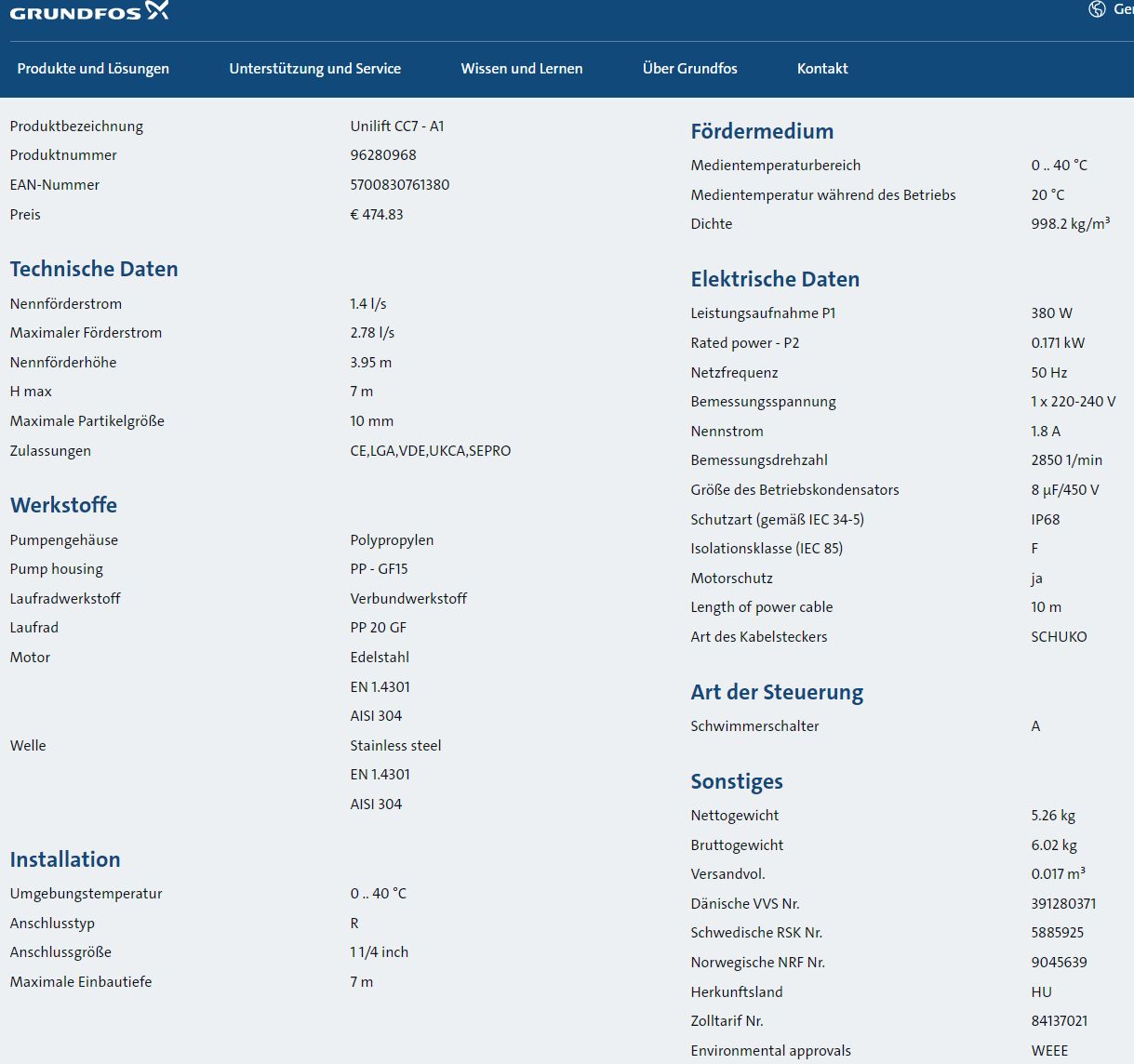Select the Environmental approvals value WEEE
The image size is (1134, 1064).
(x=1049, y=1051)
